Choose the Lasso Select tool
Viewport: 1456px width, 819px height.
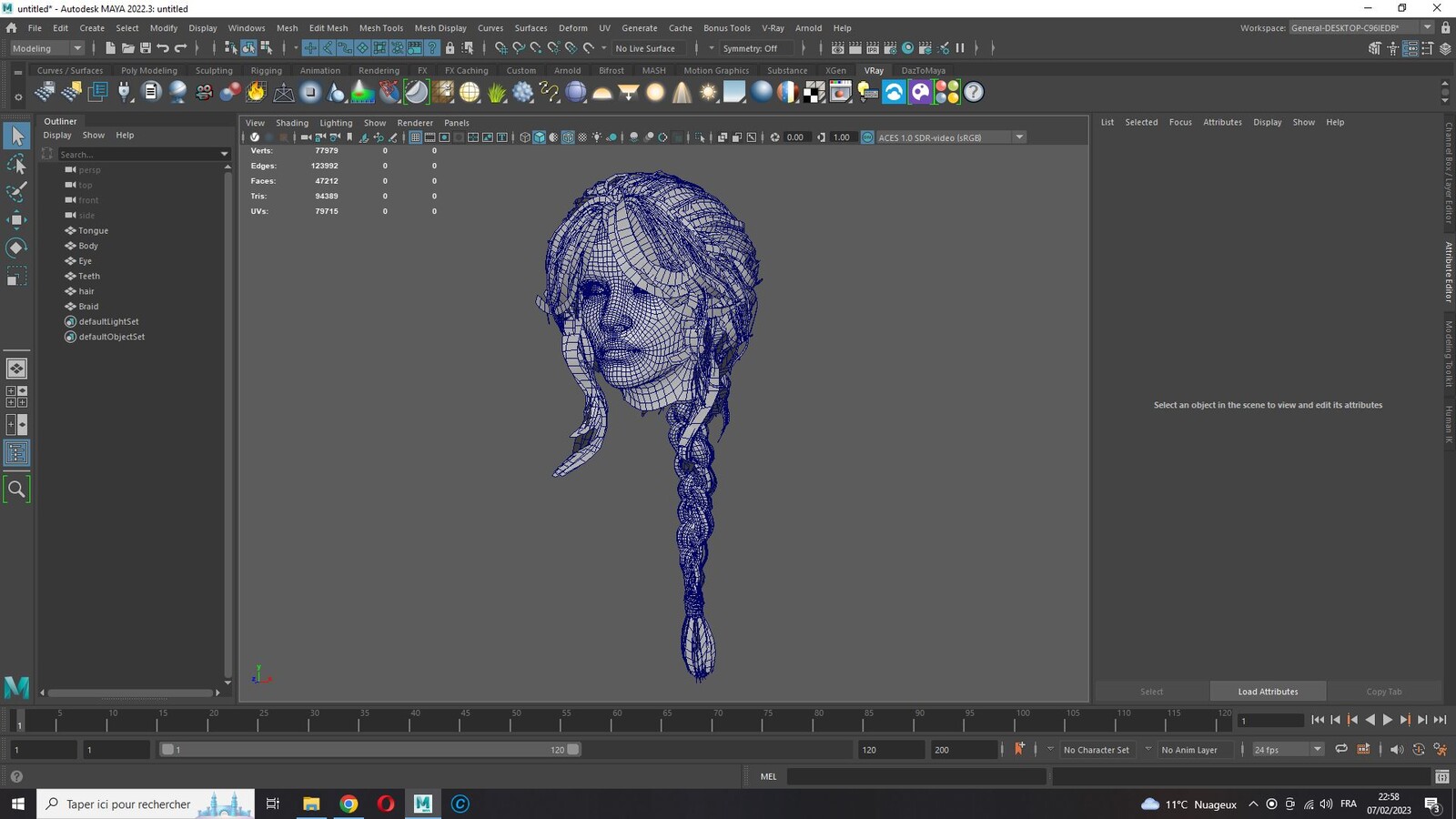point(16,164)
